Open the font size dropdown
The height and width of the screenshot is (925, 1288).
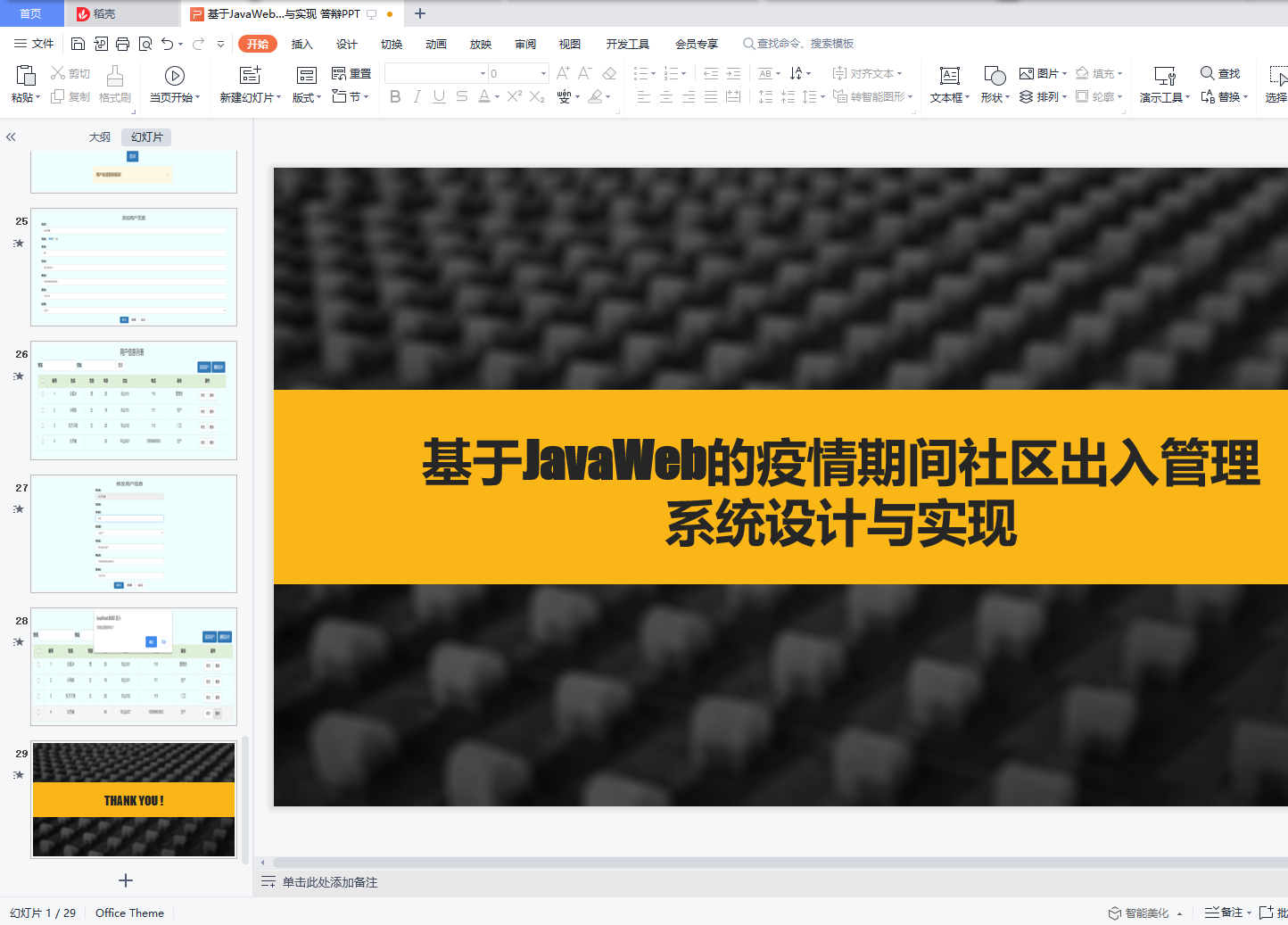(x=543, y=73)
